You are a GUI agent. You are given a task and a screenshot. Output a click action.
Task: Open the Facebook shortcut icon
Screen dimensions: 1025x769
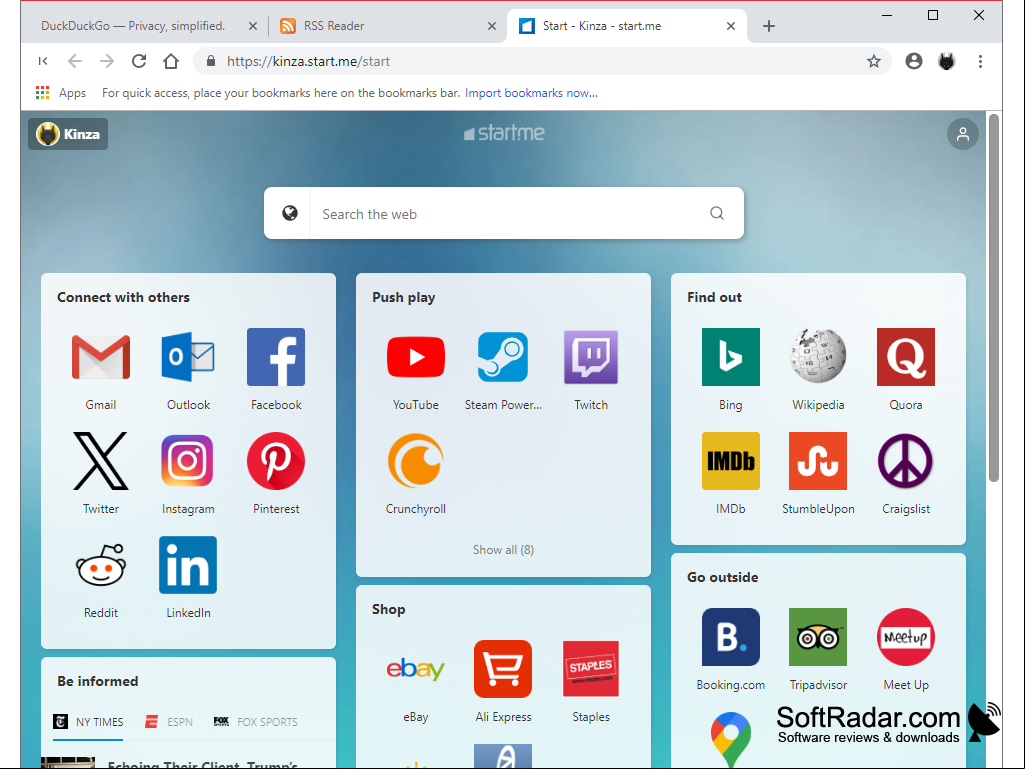click(x=276, y=357)
